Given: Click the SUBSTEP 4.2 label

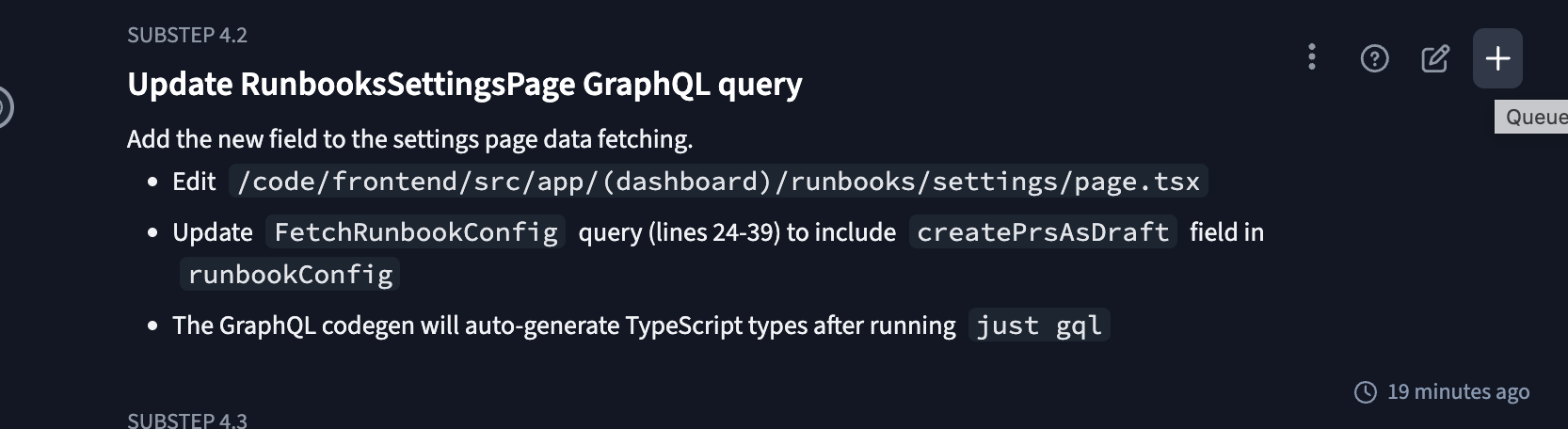Looking at the screenshot, I should coord(187,36).
